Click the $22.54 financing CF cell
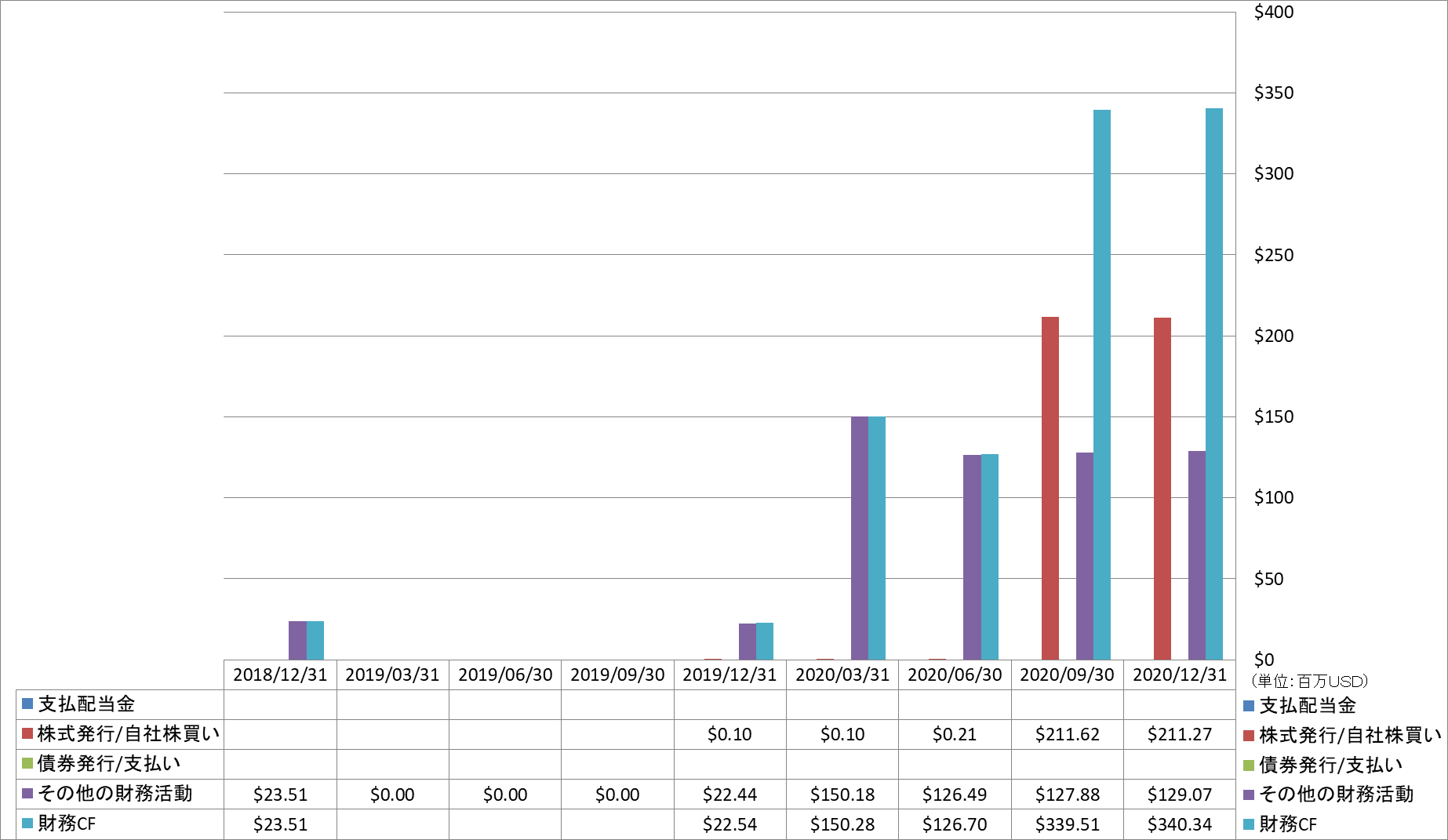This screenshot has height=840, width=1448. click(x=729, y=824)
